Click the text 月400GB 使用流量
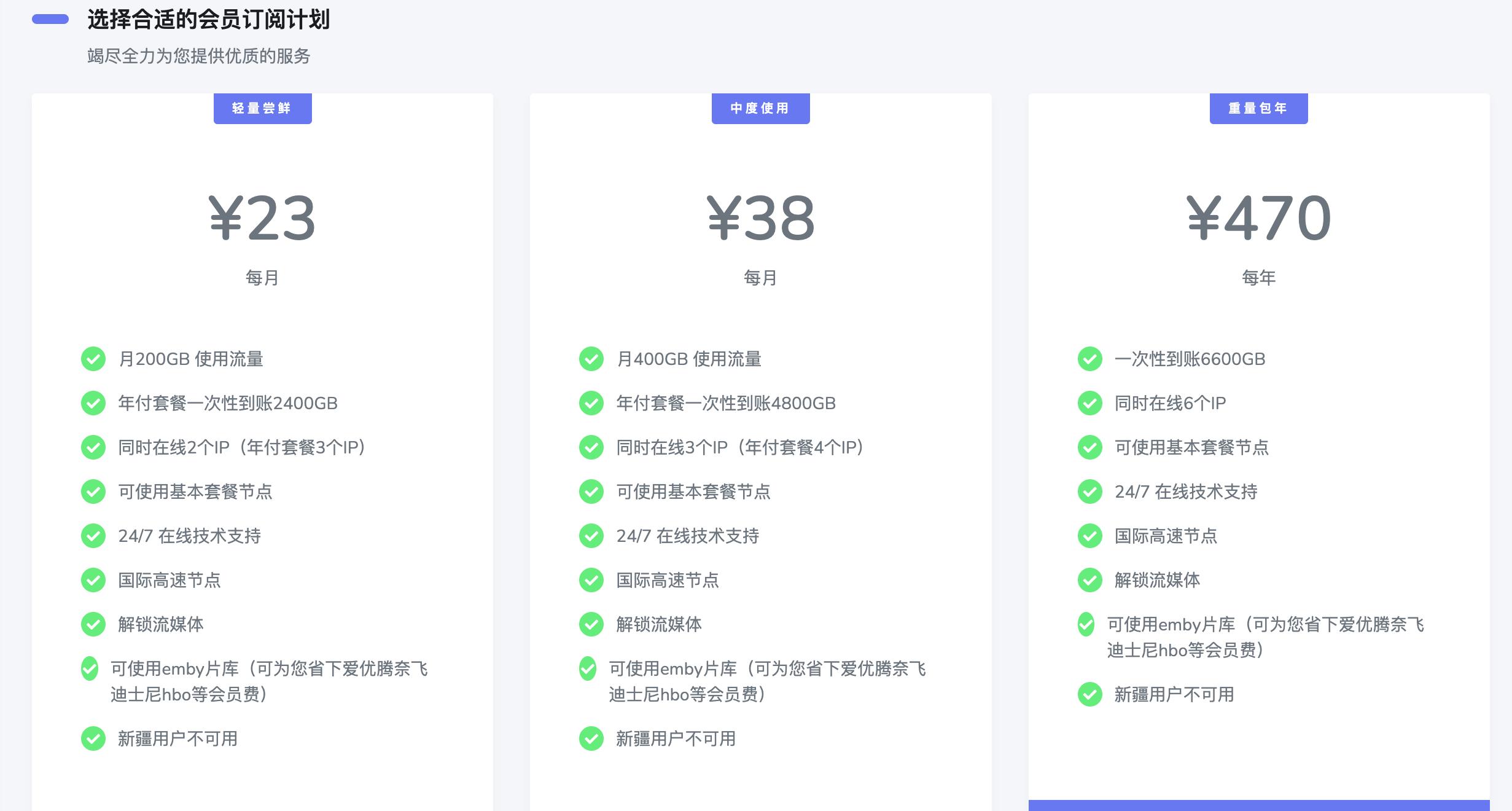1512x811 pixels. [689, 359]
